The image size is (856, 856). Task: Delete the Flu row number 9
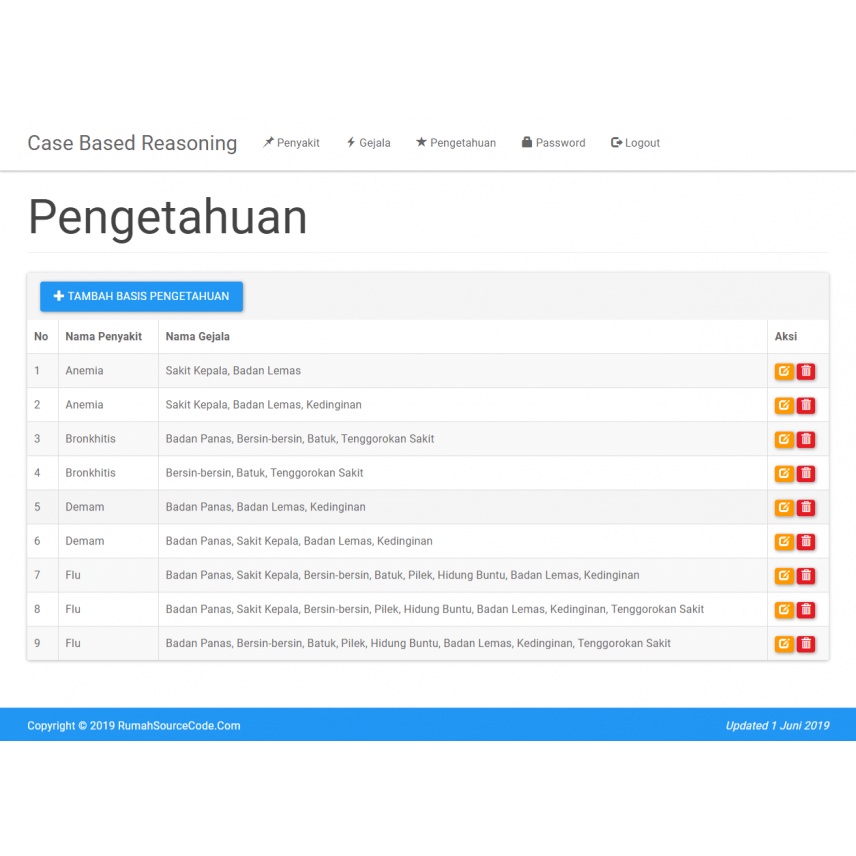(806, 644)
